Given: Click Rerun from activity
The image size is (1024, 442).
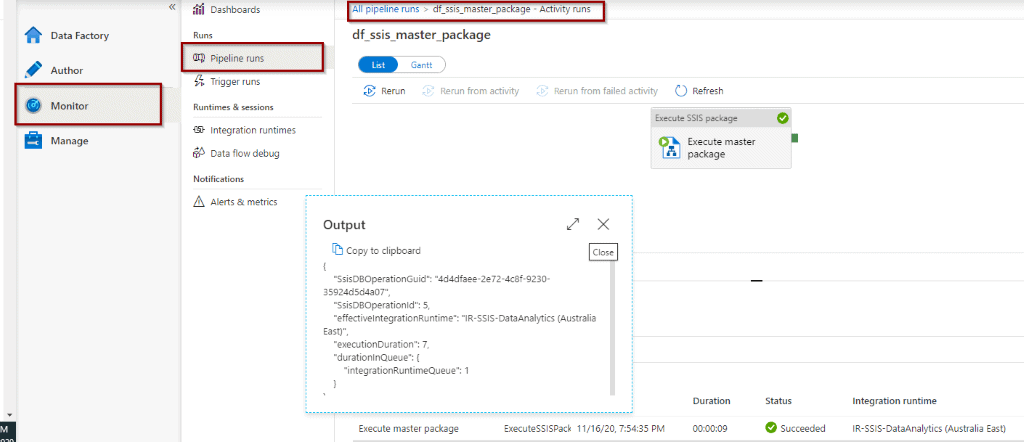Looking at the screenshot, I should click(x=470, y=91).
